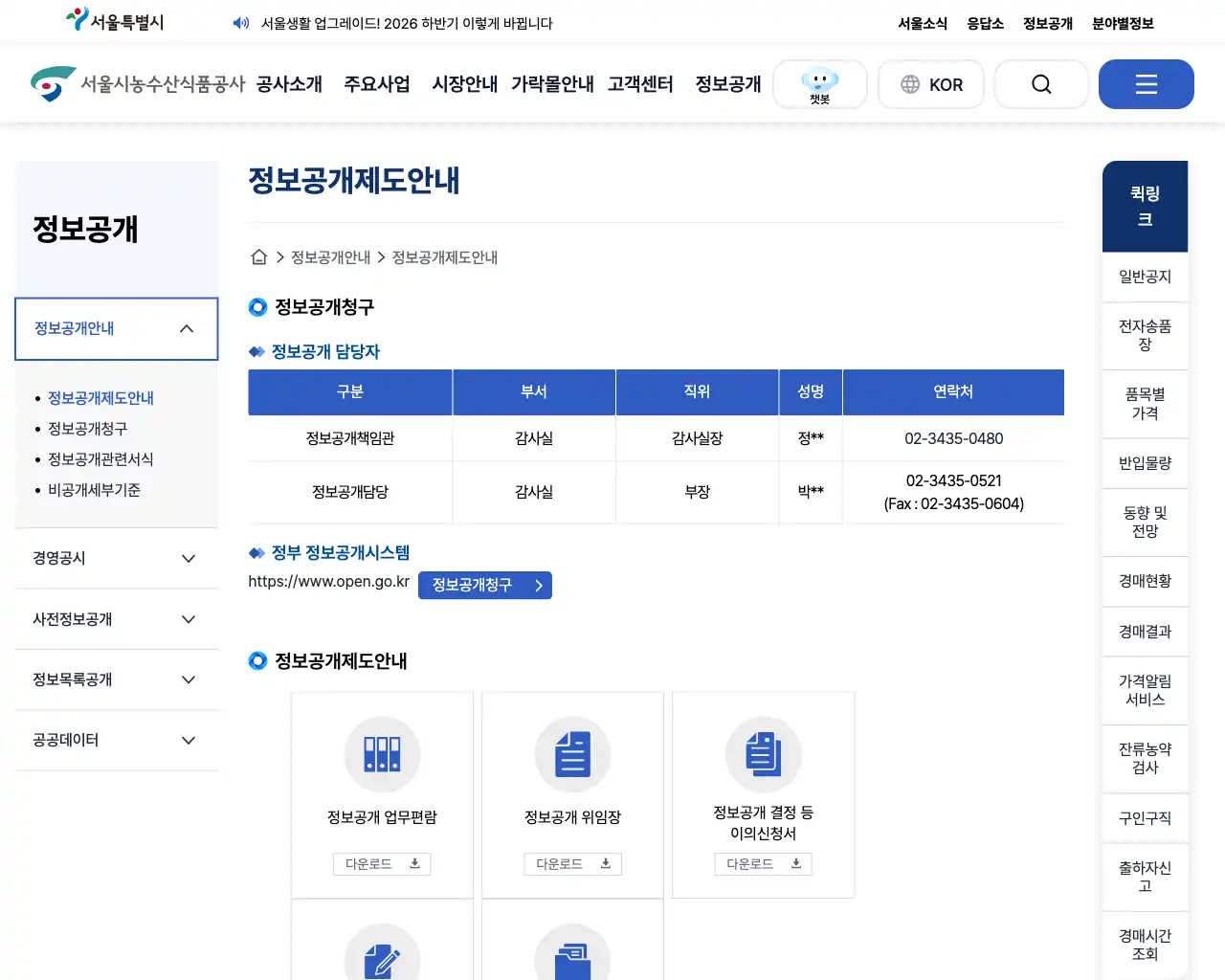Open 정보공개제도안내 in the sidebar list

pos(100,398)
